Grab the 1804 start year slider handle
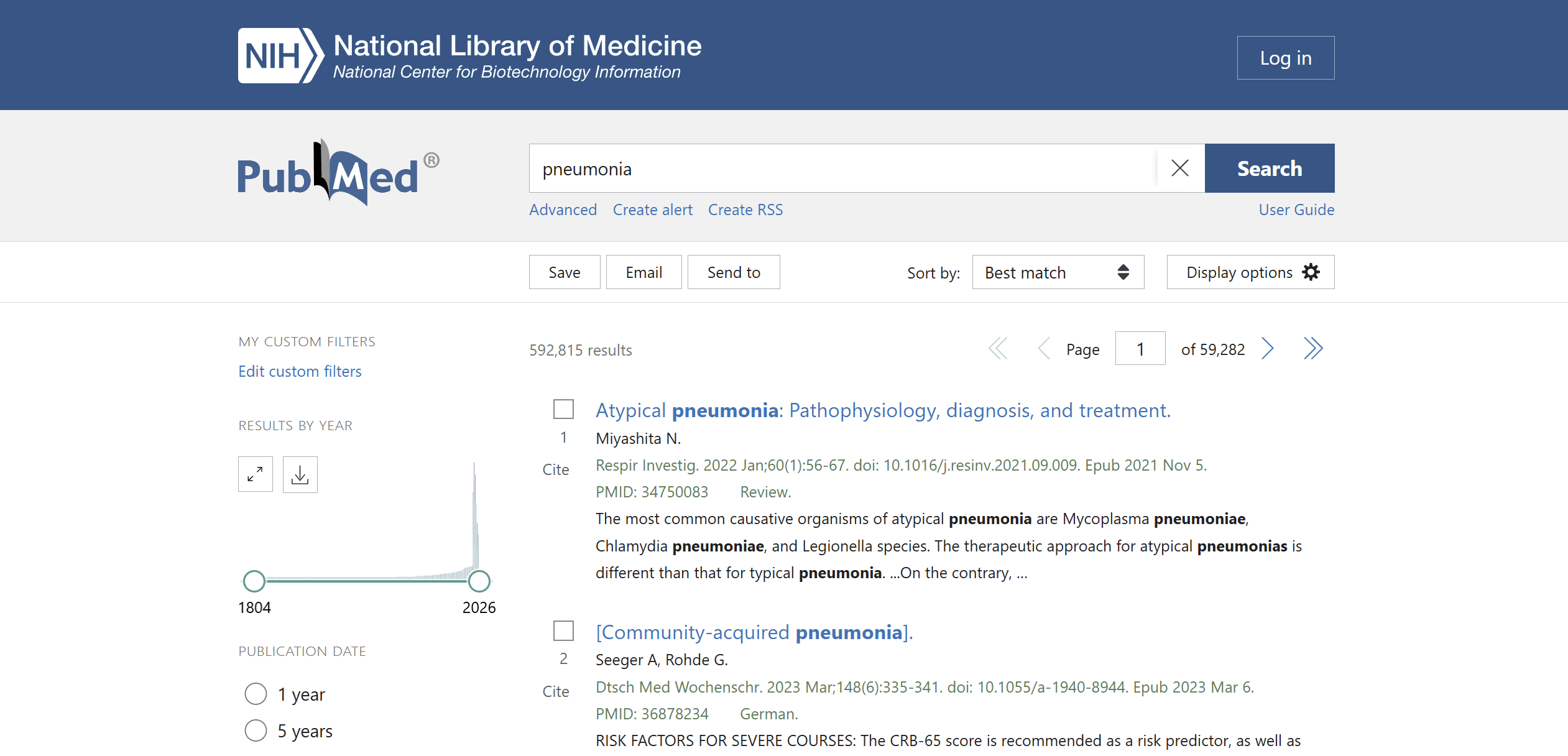The height and width of the screenshot is (756, 1568). (254, 581)
